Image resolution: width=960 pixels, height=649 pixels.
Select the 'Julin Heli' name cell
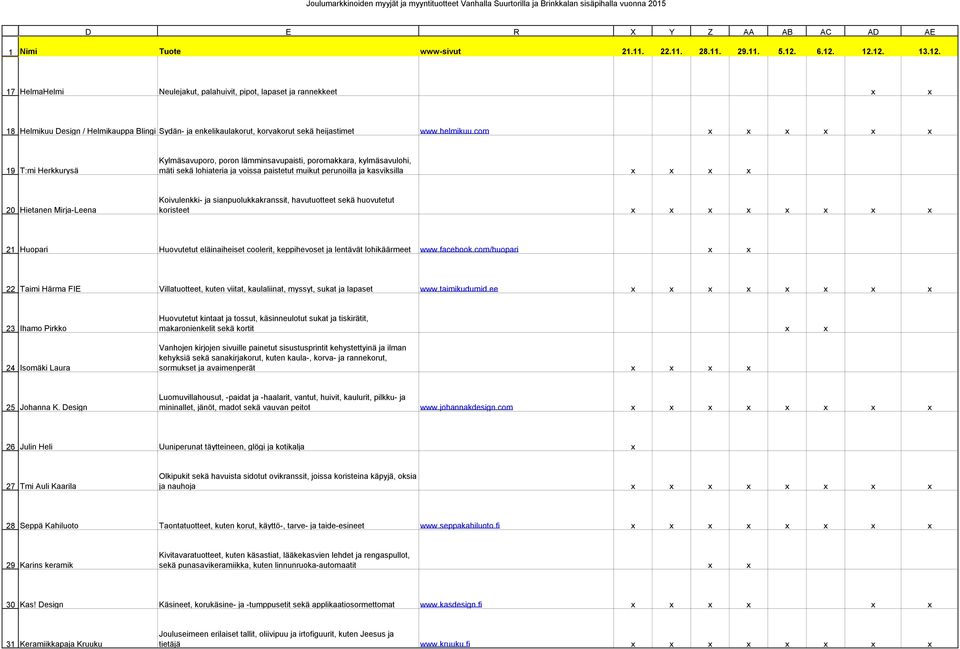88,432
